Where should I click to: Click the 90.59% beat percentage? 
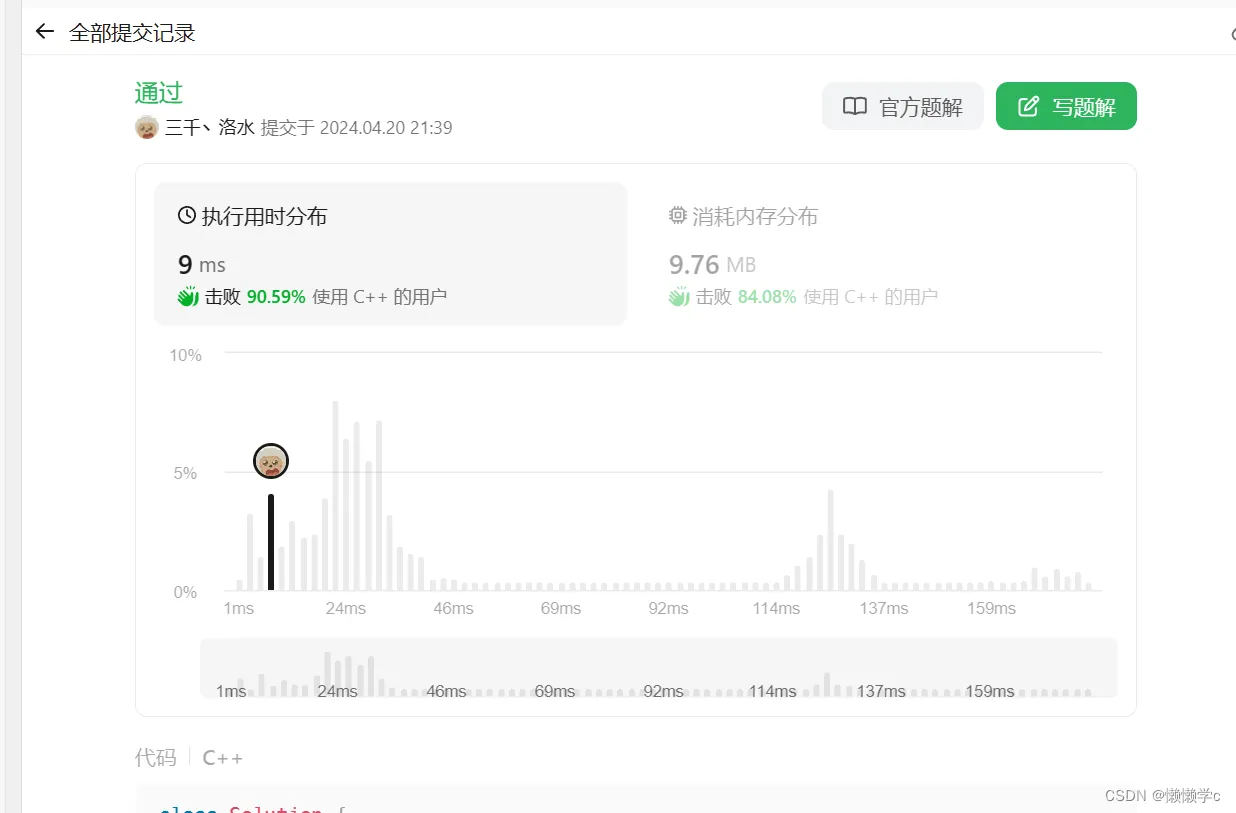(x=276, y=297)
